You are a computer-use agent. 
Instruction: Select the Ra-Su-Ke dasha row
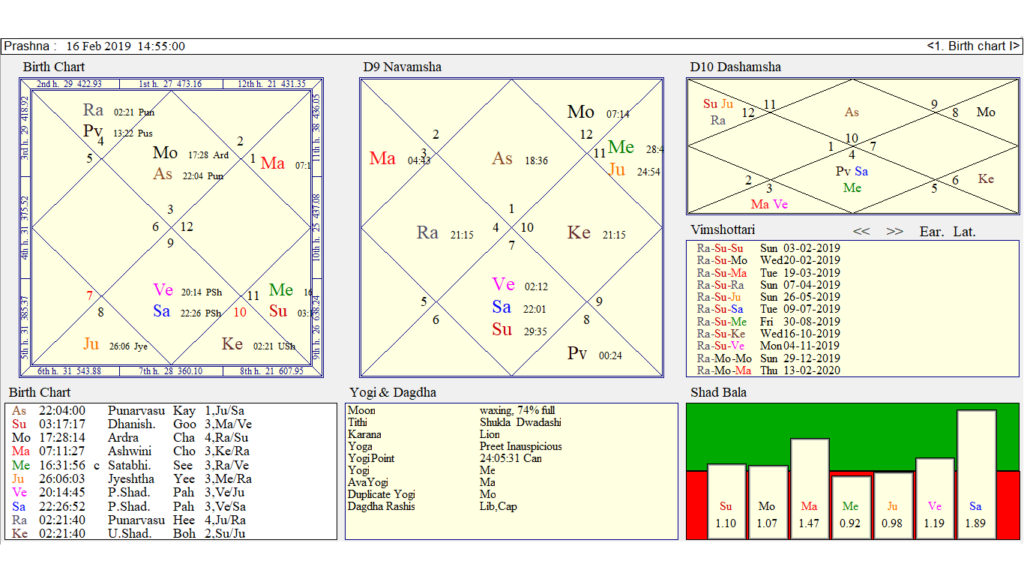click(768, 333)
